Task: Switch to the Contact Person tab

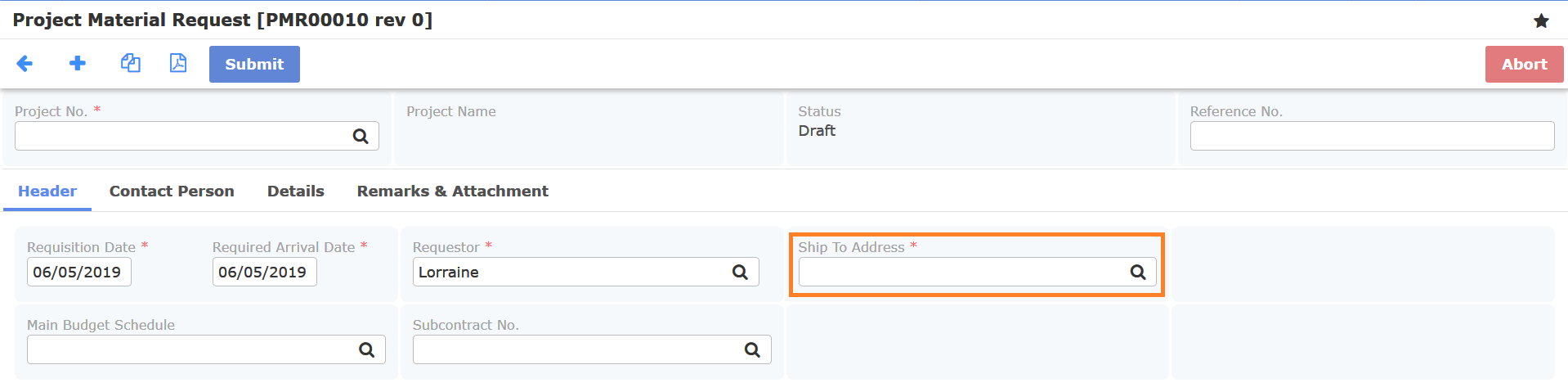Action: click(172, 191)
